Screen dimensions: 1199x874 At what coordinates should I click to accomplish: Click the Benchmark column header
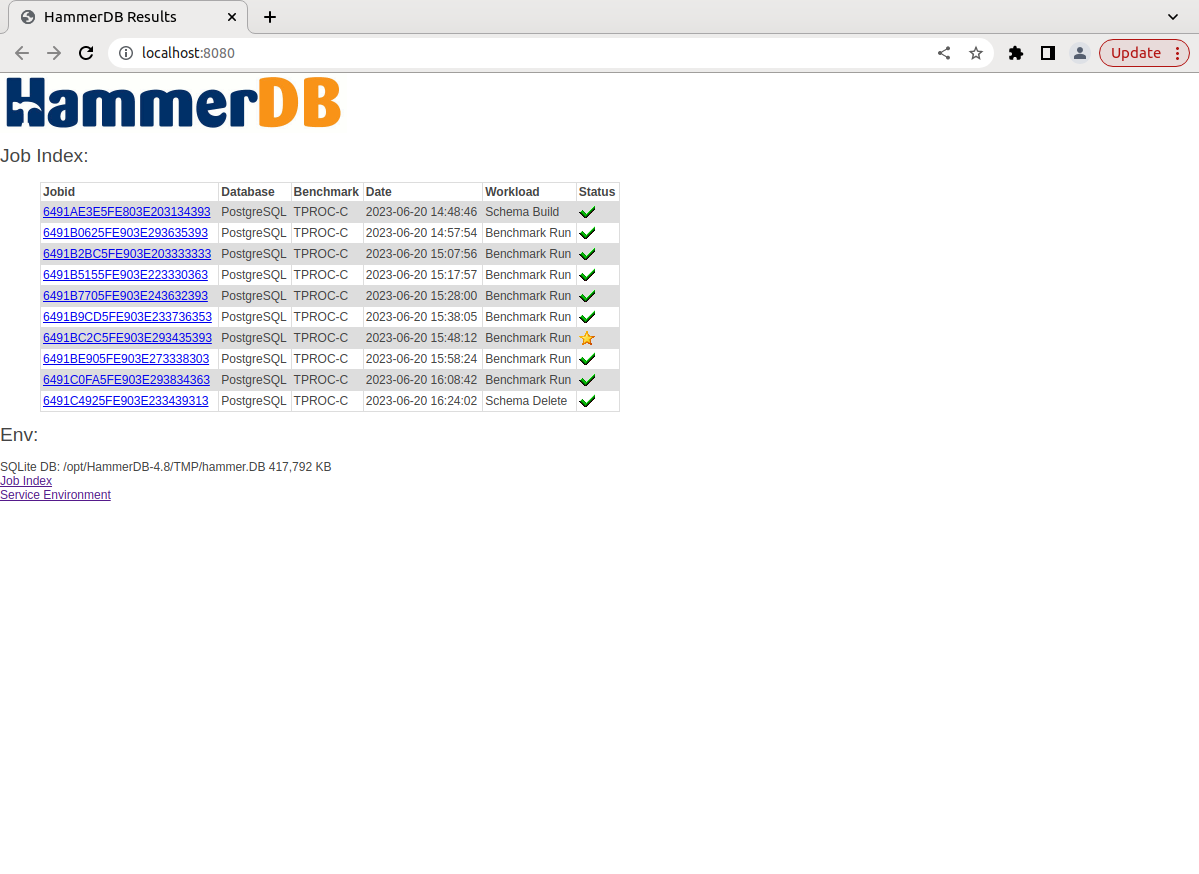tap(326, 192)
